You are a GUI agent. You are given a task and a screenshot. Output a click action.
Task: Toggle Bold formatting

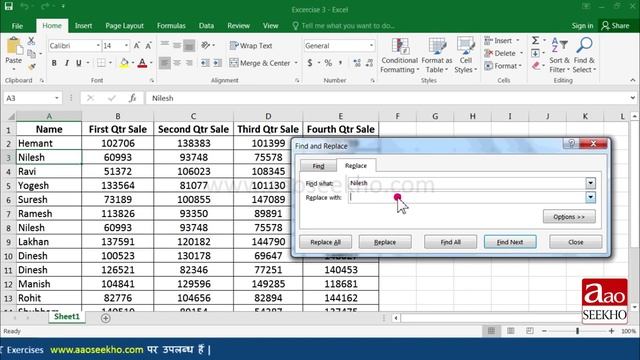[x=54, y=63]
